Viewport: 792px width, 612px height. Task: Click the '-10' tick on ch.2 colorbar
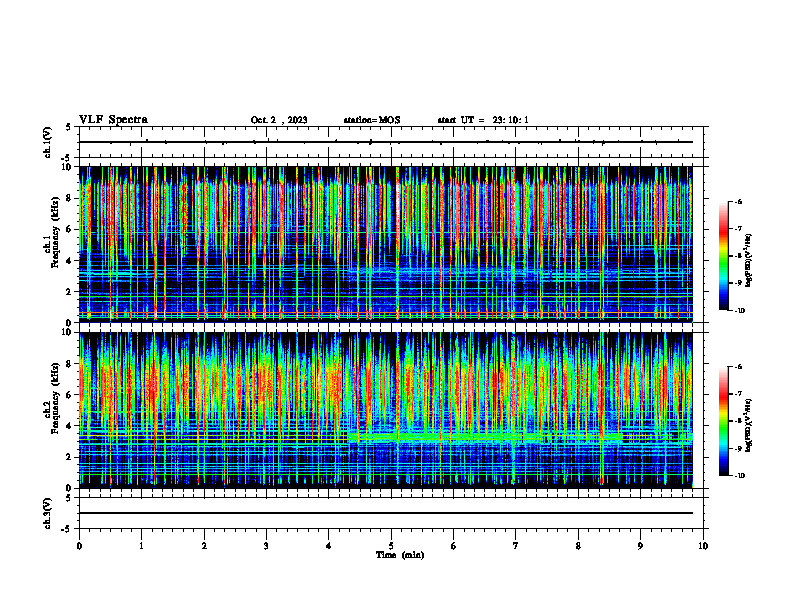tap(740, 476)
